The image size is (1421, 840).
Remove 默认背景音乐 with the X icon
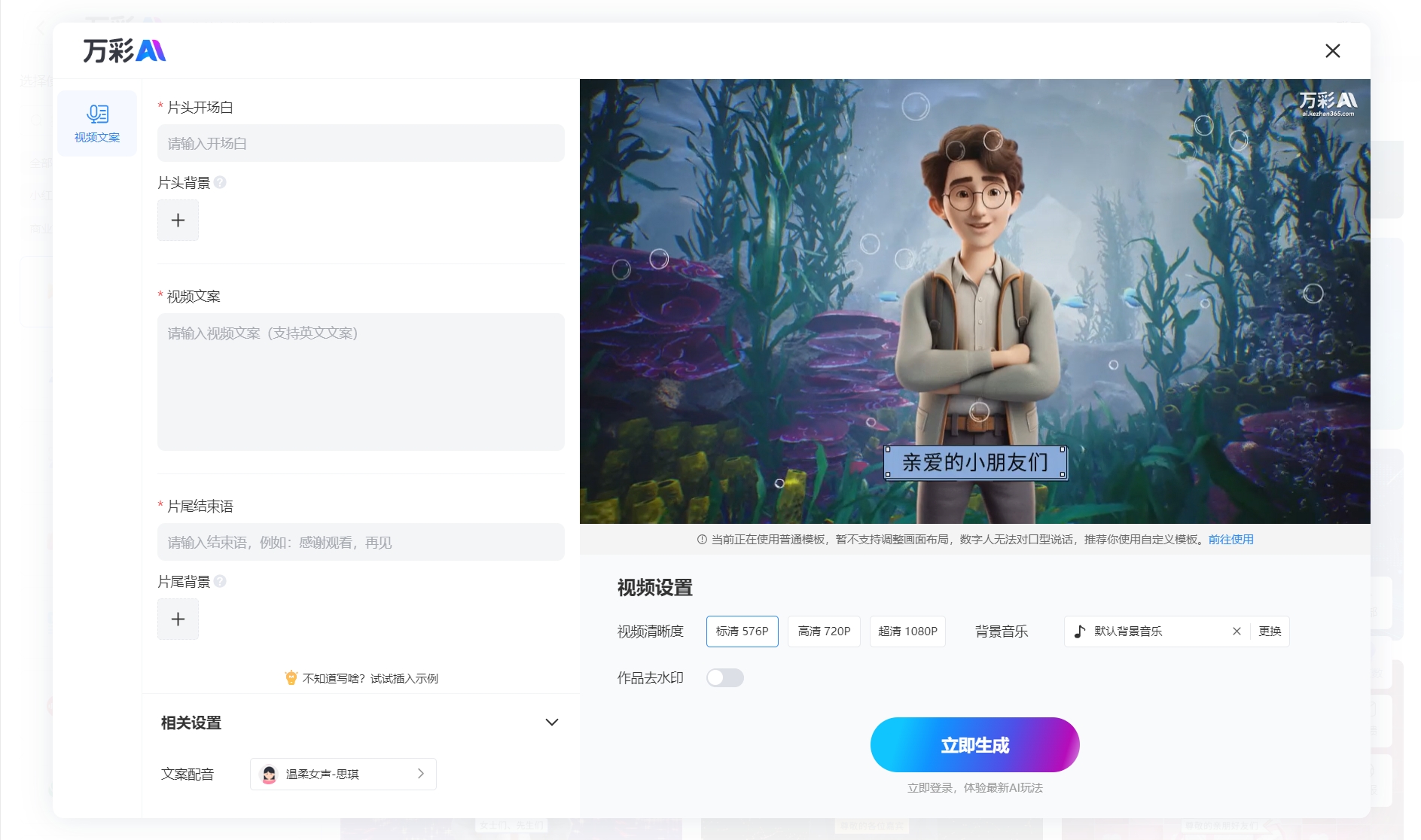pyautogui.click(x=1237, y=631)
